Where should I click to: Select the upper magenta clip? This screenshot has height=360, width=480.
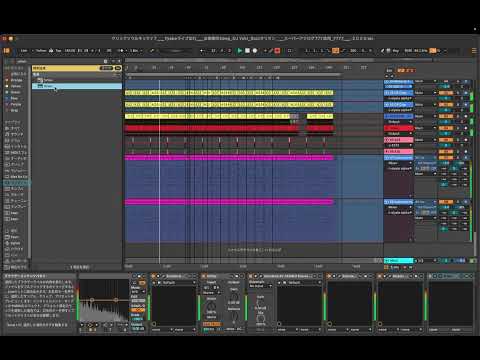[229, 158]
